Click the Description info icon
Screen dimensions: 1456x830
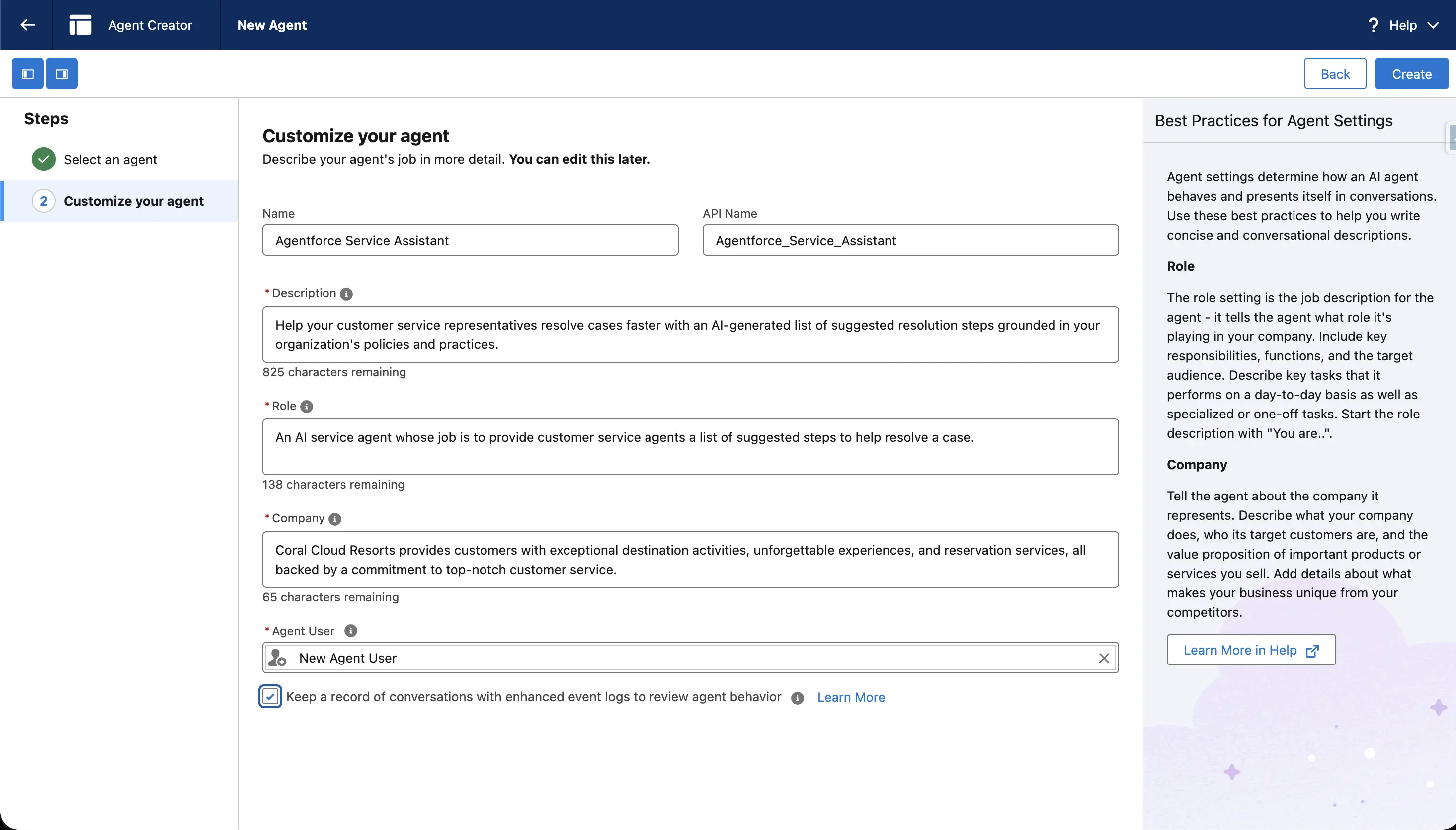pyautogui.click(x=346, y=294)
